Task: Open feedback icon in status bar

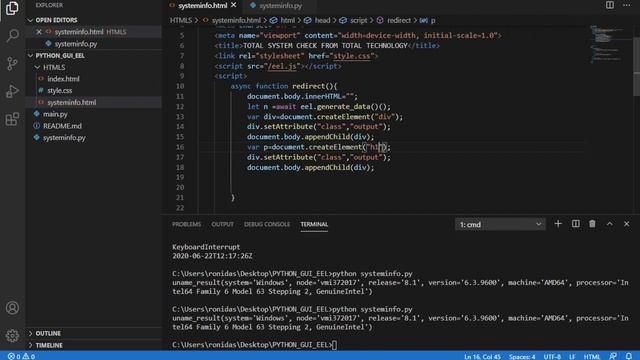Action: [x=613, y=356]
